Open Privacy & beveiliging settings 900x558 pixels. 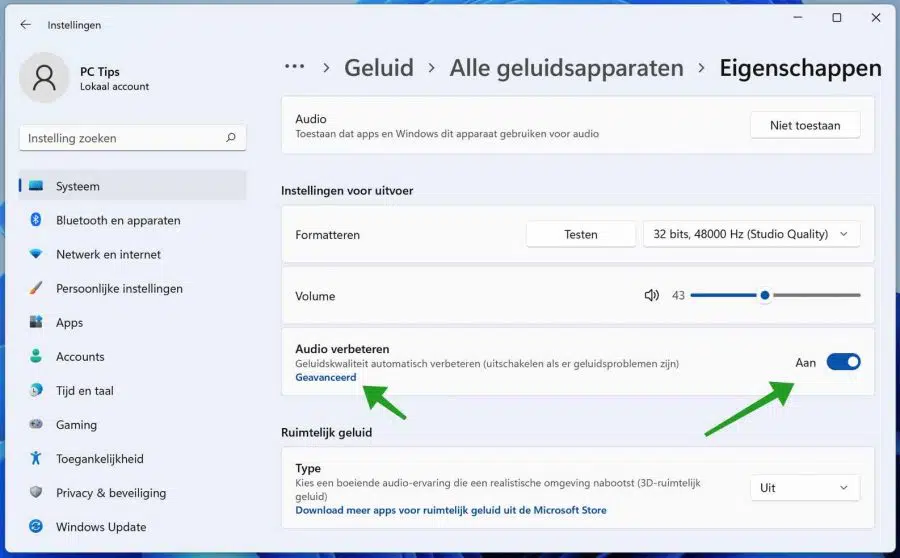[x=133, y=493]
